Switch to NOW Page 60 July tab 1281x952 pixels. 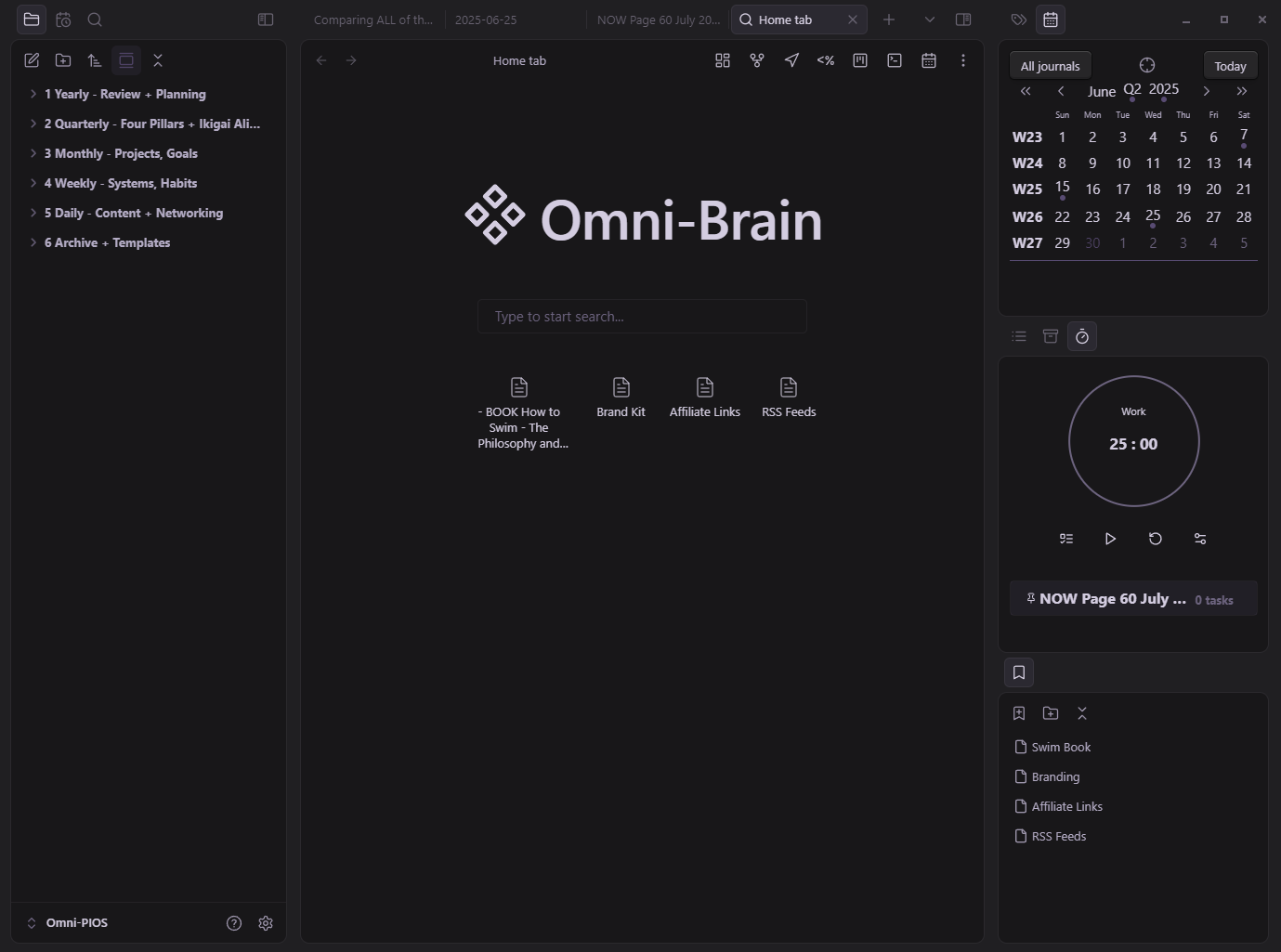tap(658, 20)
